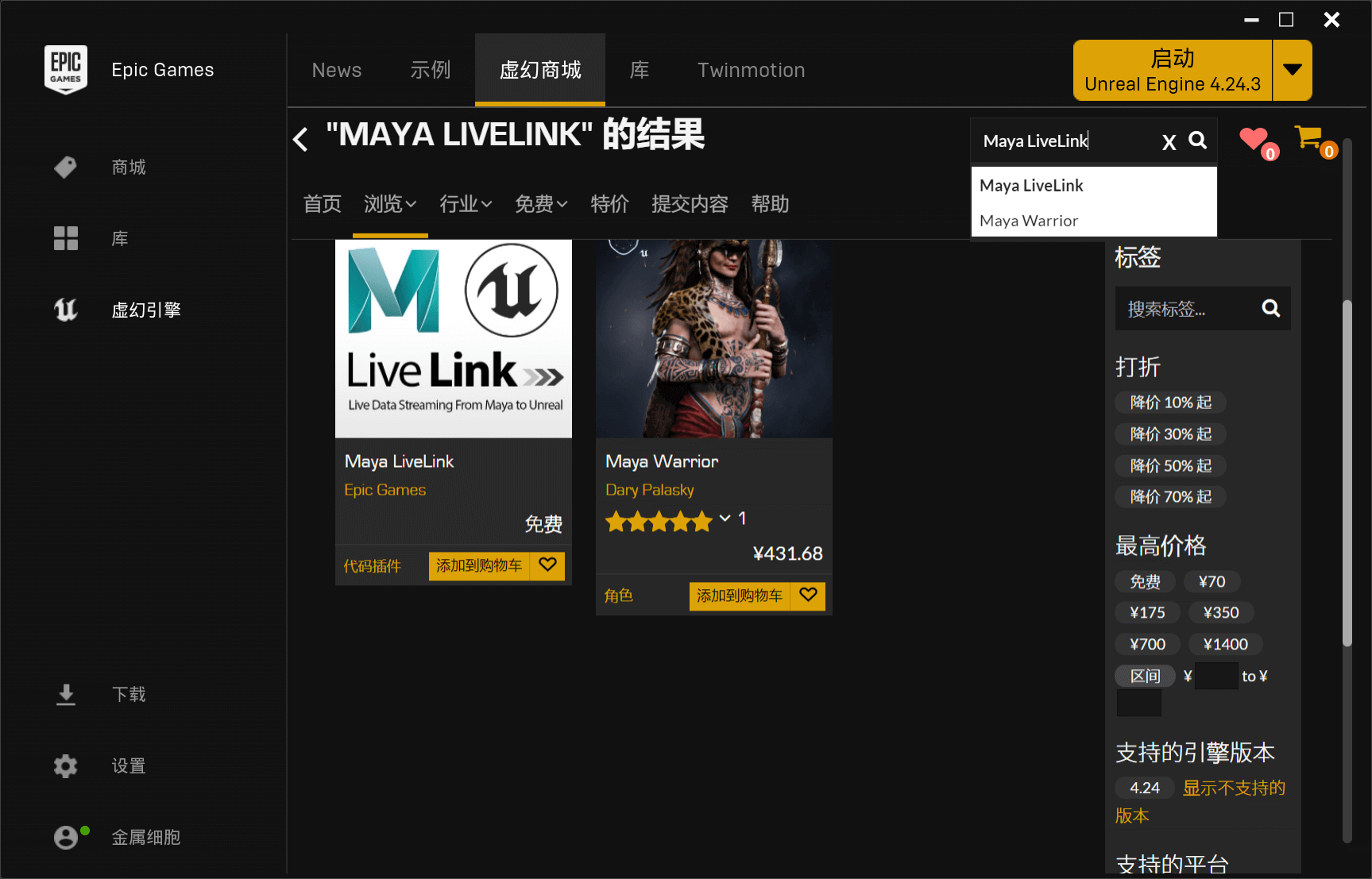Open the Maya Warrior product thumbnail
Viewport: 1372px width, 879px height.
(714, 338)
